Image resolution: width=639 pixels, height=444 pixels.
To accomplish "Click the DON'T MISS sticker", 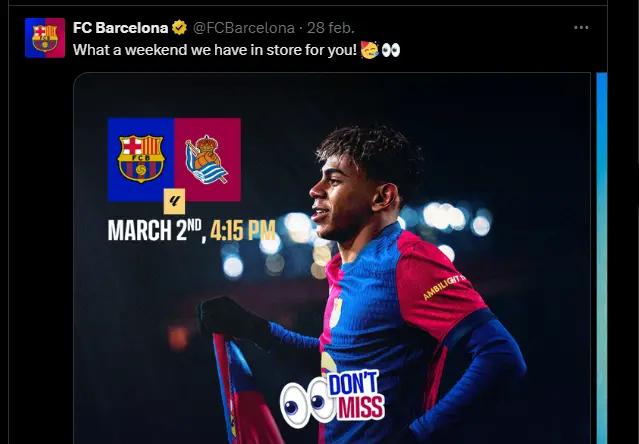I will tap(356, 394).
